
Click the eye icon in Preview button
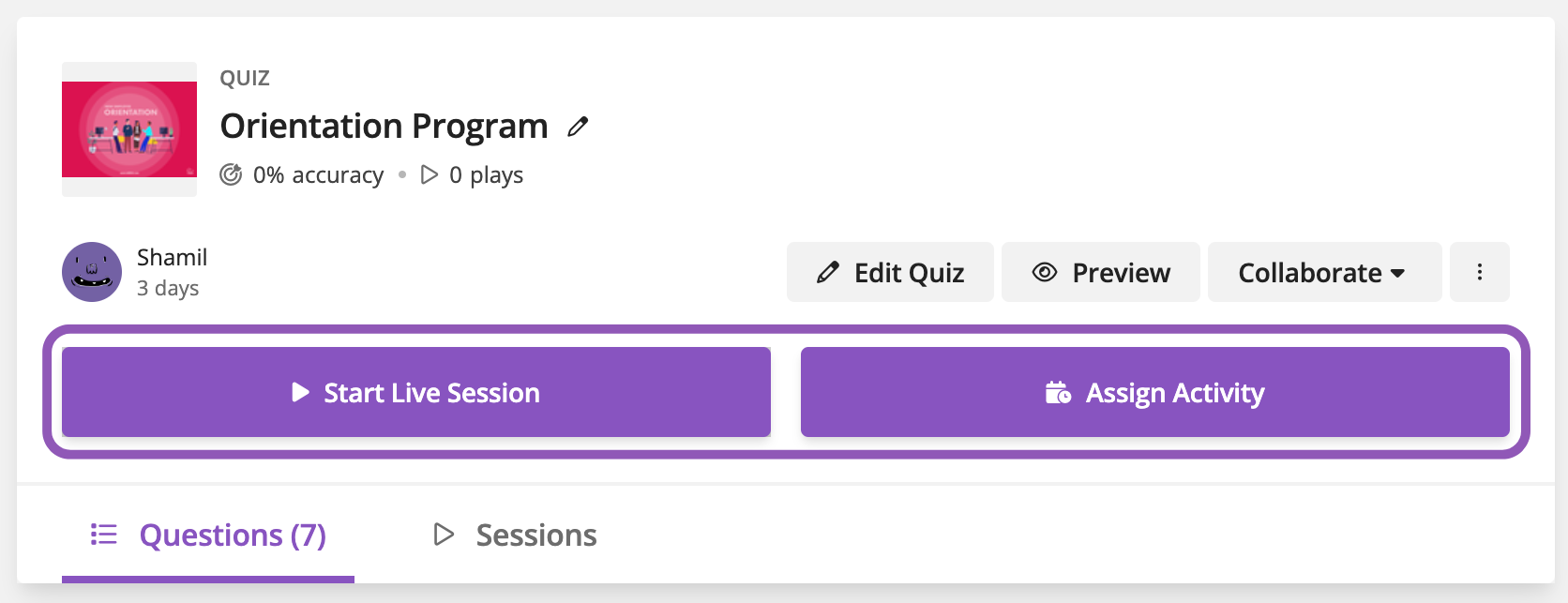(x=1045, y=272)
